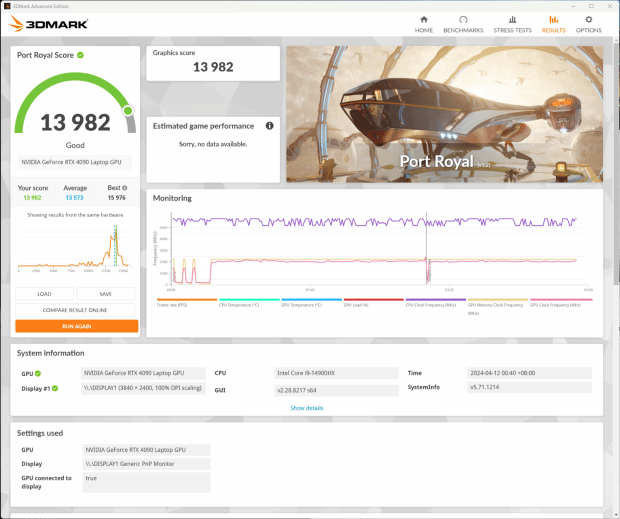
Task: Open estimated game performance info icon
Action: coord(269,126)
